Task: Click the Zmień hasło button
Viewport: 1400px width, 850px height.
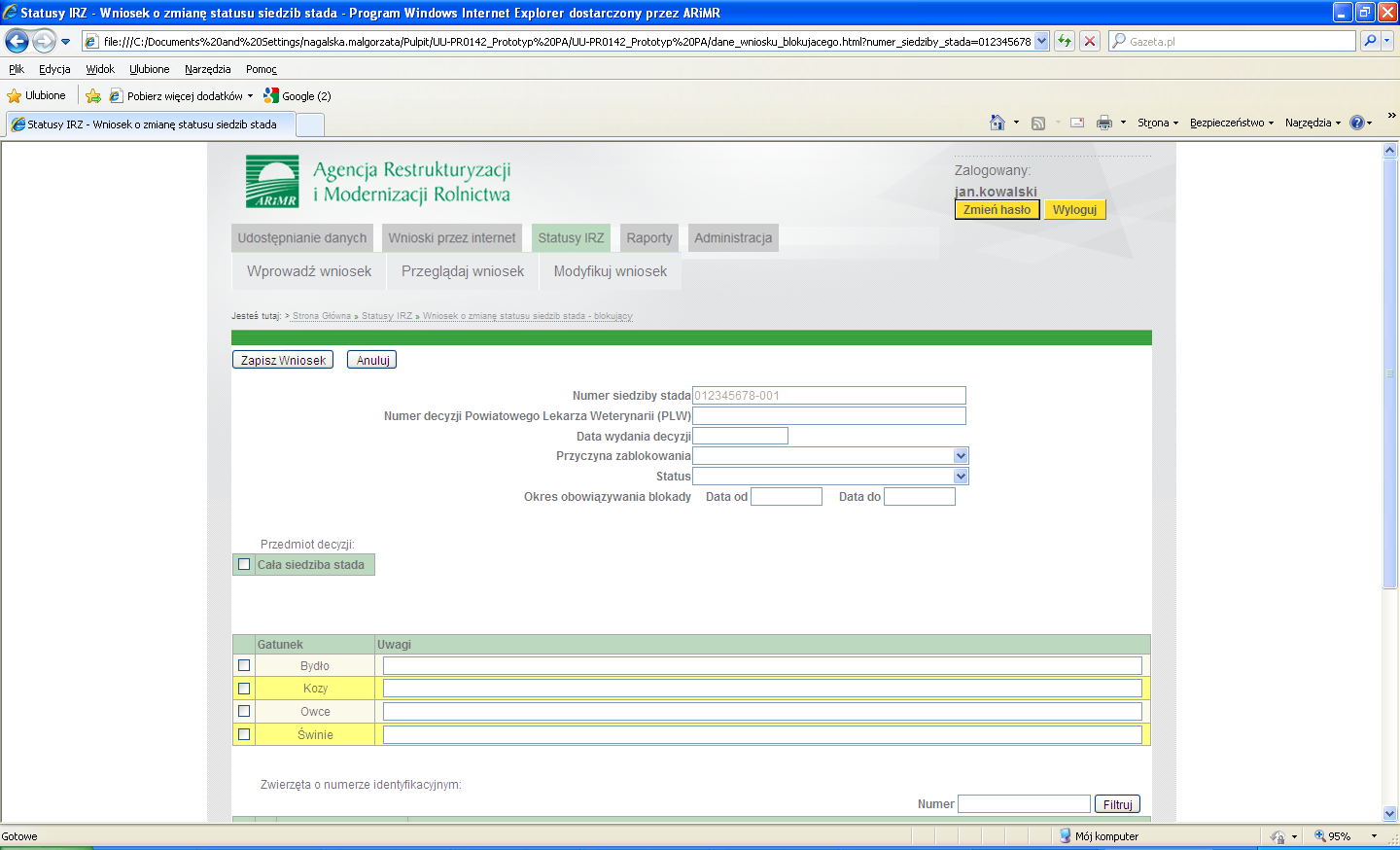Action: point(997,210)
